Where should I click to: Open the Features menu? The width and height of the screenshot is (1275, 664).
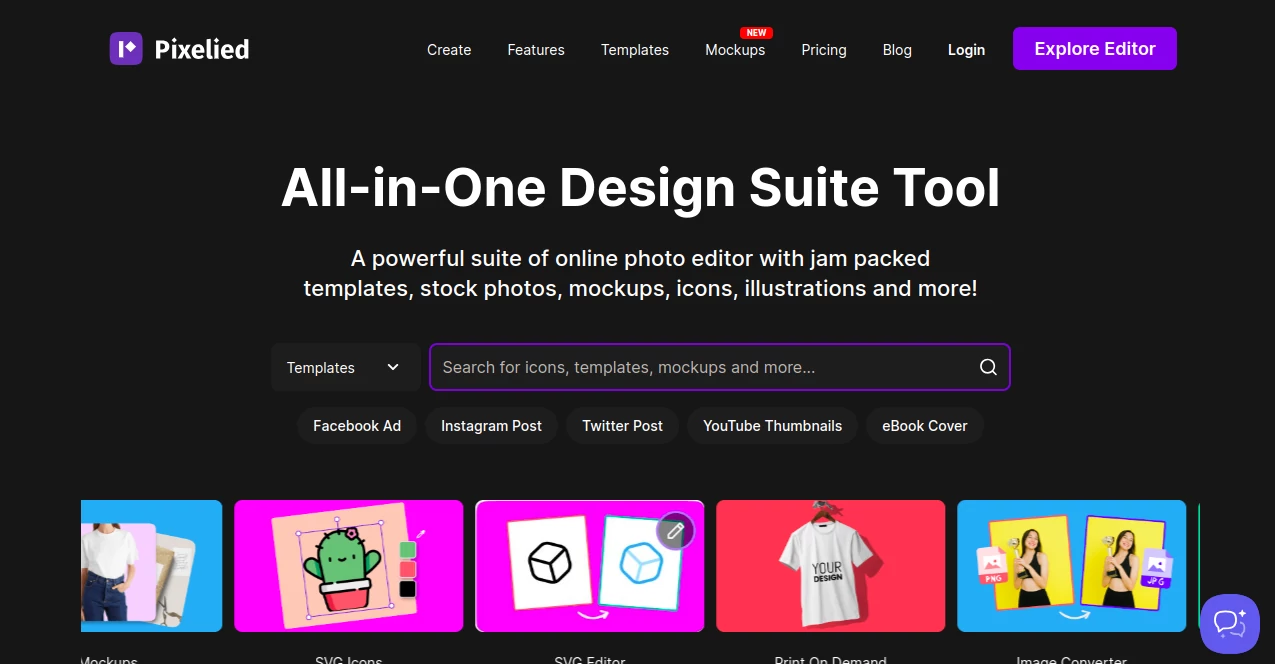[536, 50]
